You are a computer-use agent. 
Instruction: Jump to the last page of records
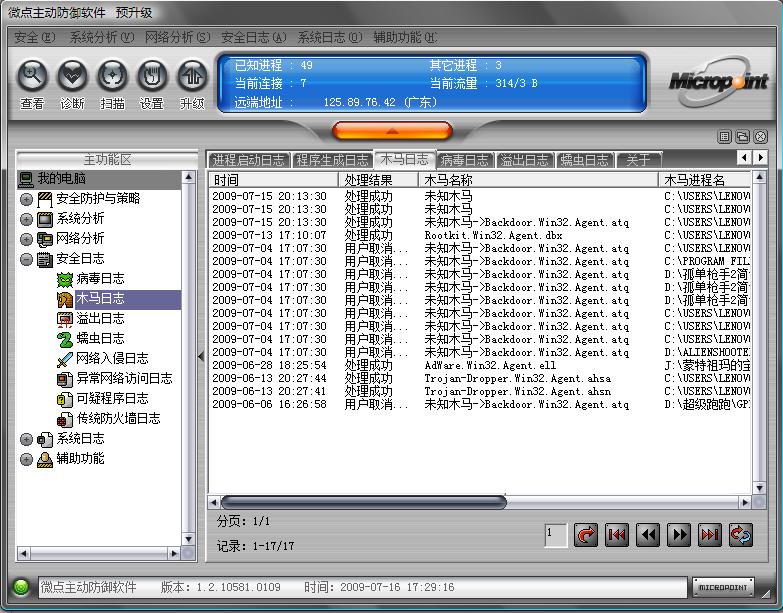(x=710, y=535)
